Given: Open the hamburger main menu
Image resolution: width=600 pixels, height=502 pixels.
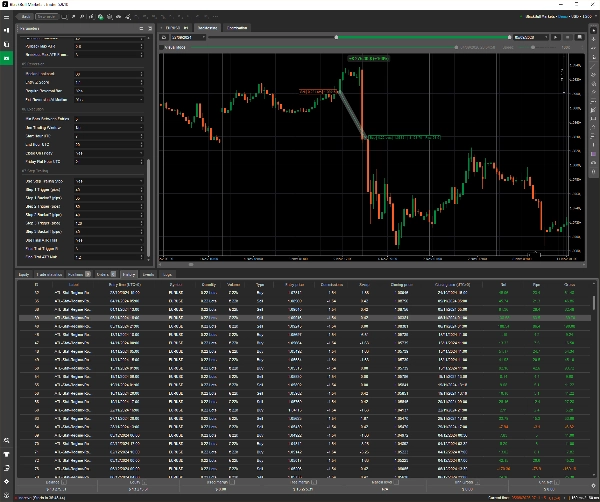Looking at the screenshot, I should click(7, 17).
